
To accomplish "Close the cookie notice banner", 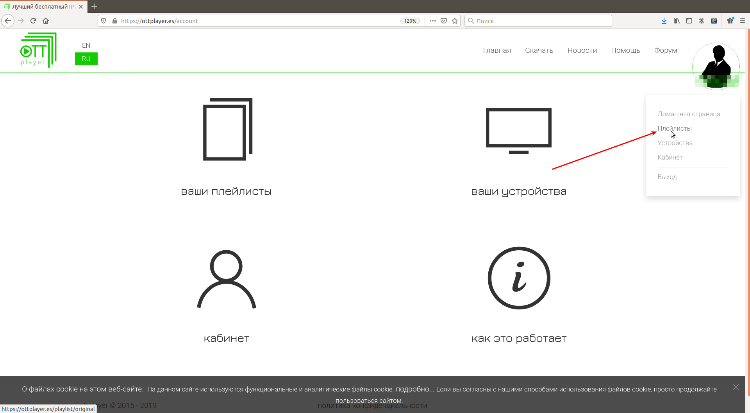I will (735, 386).
